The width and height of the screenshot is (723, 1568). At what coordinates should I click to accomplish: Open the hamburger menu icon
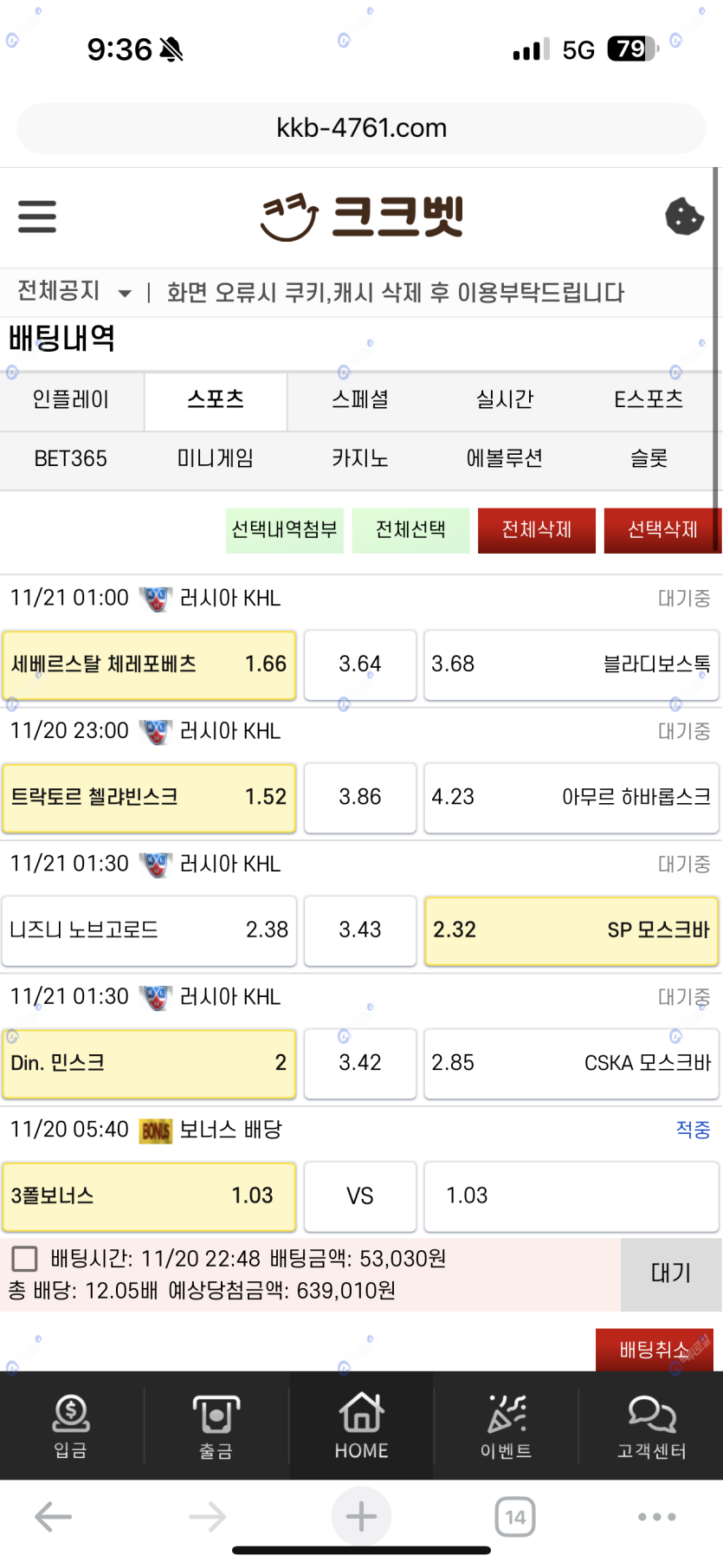click(37, 217)
